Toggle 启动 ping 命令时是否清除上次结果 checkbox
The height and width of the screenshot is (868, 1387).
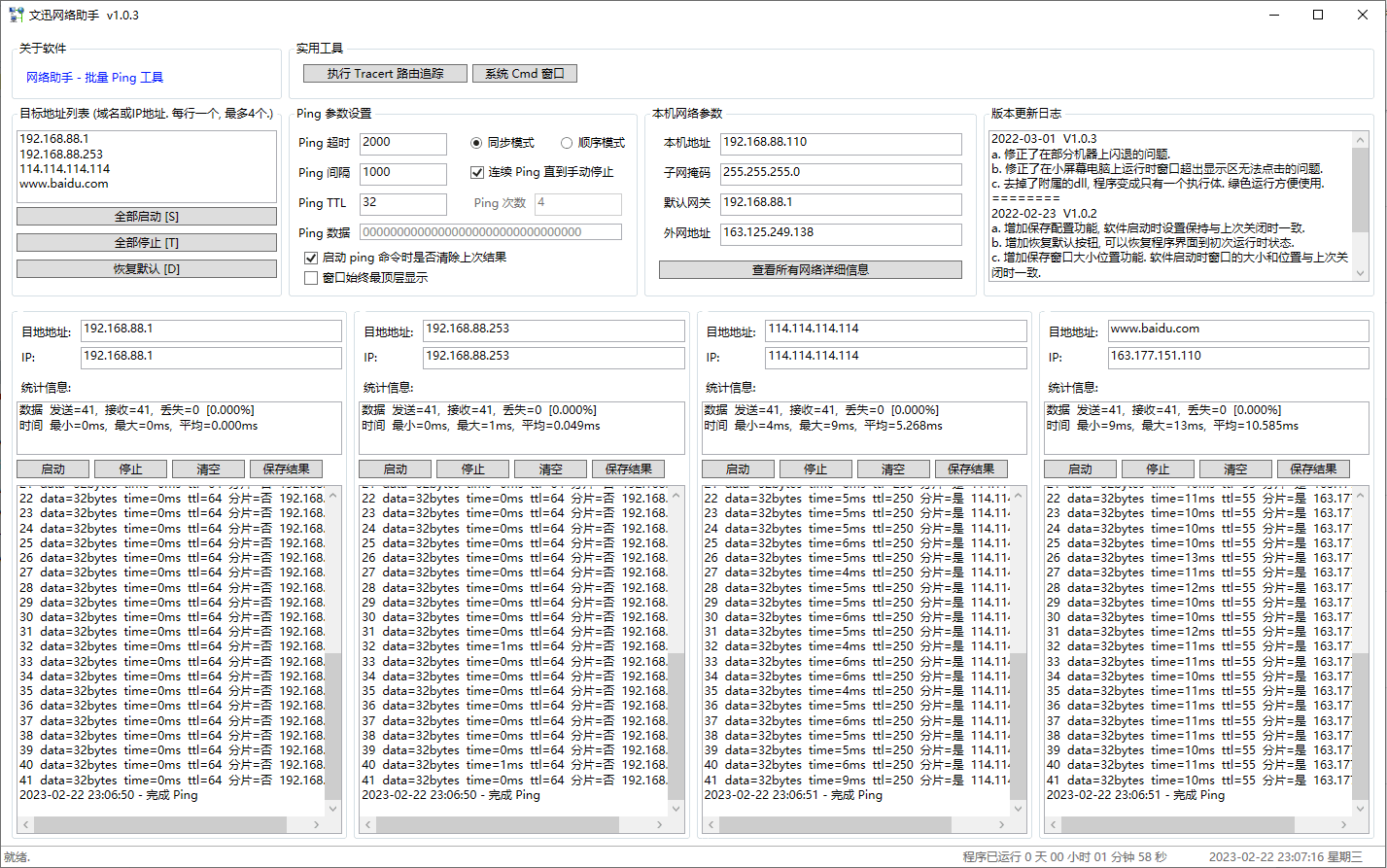[311, 258]
